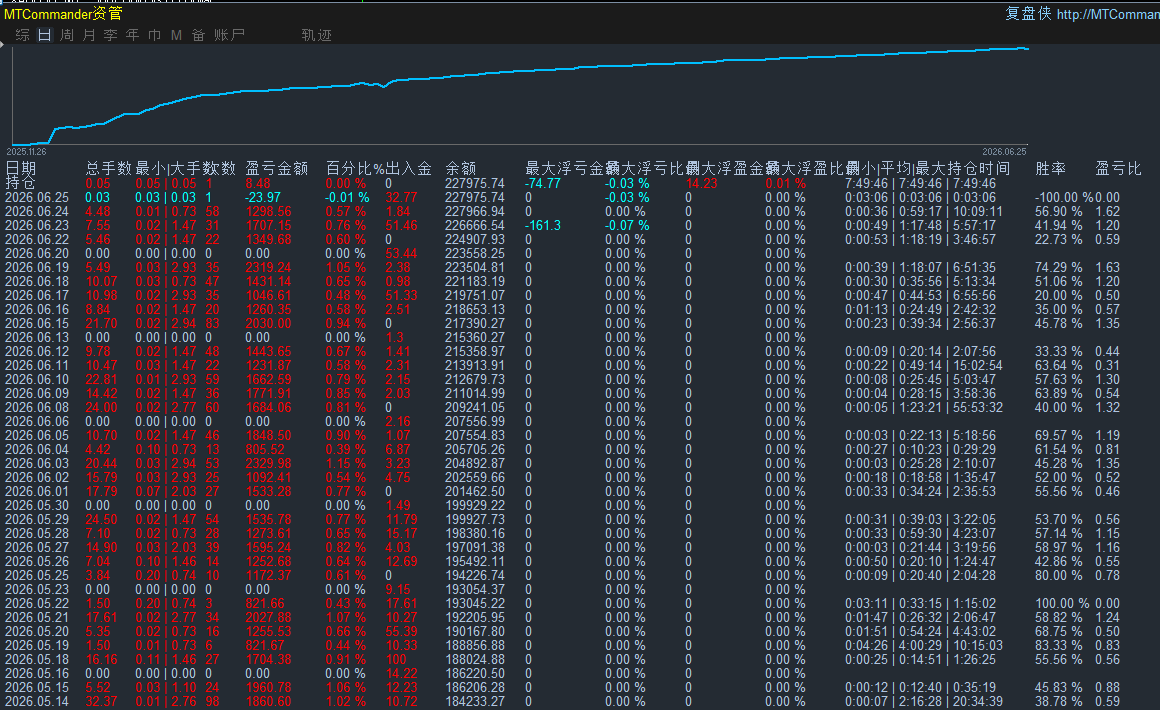Select the 年 yearly tab
1160x710 pixels.
[132, 35]
